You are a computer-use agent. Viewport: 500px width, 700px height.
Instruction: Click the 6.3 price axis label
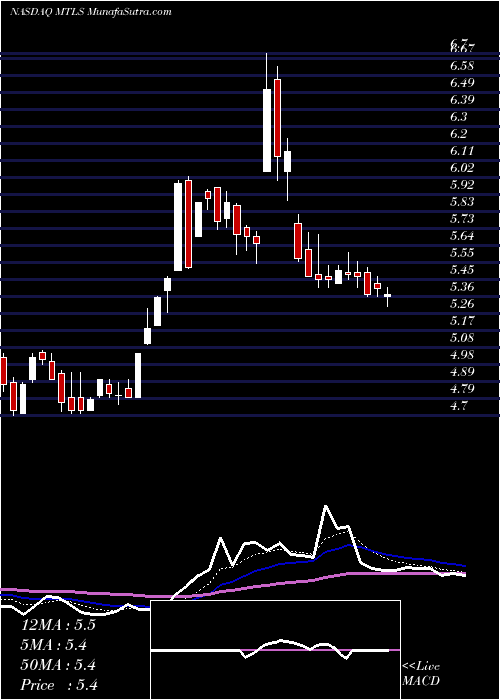(x=459, y=117)
